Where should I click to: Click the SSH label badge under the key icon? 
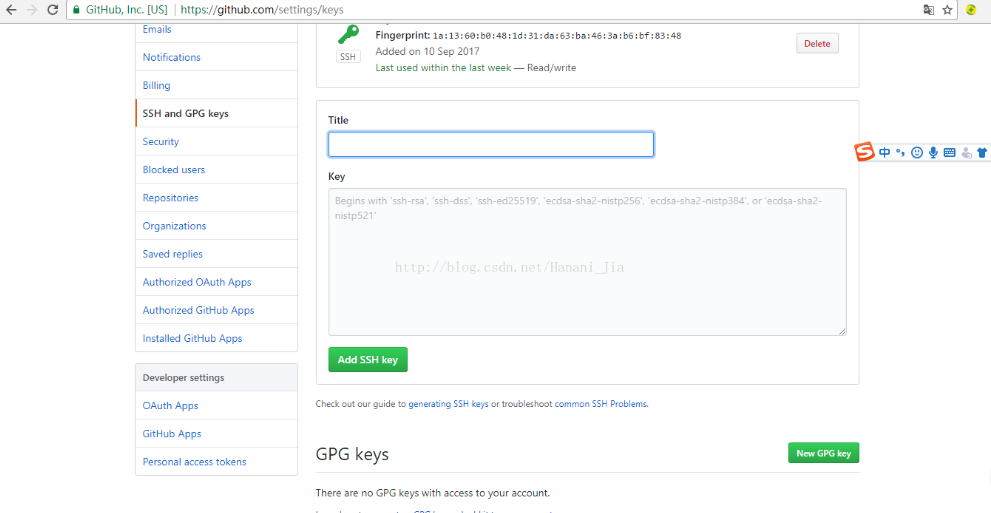(x=348, y=57)
